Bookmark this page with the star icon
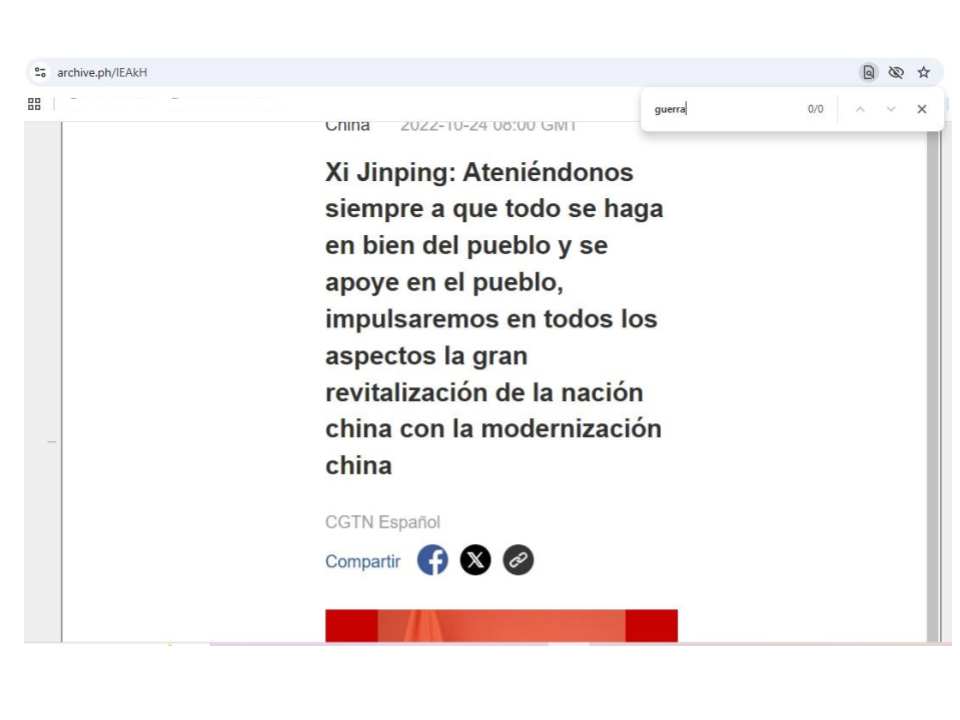Viewport: 960px width, 720px height. (x=924, y=73)
